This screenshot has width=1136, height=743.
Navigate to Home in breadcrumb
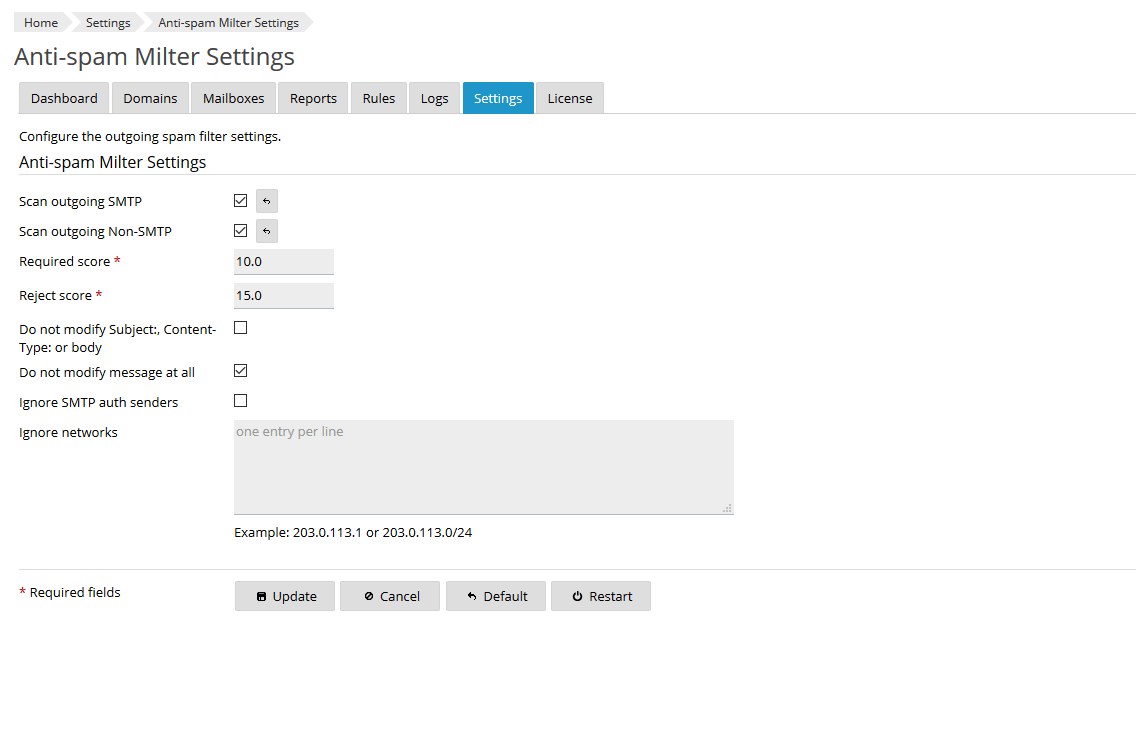click(41, 23)
